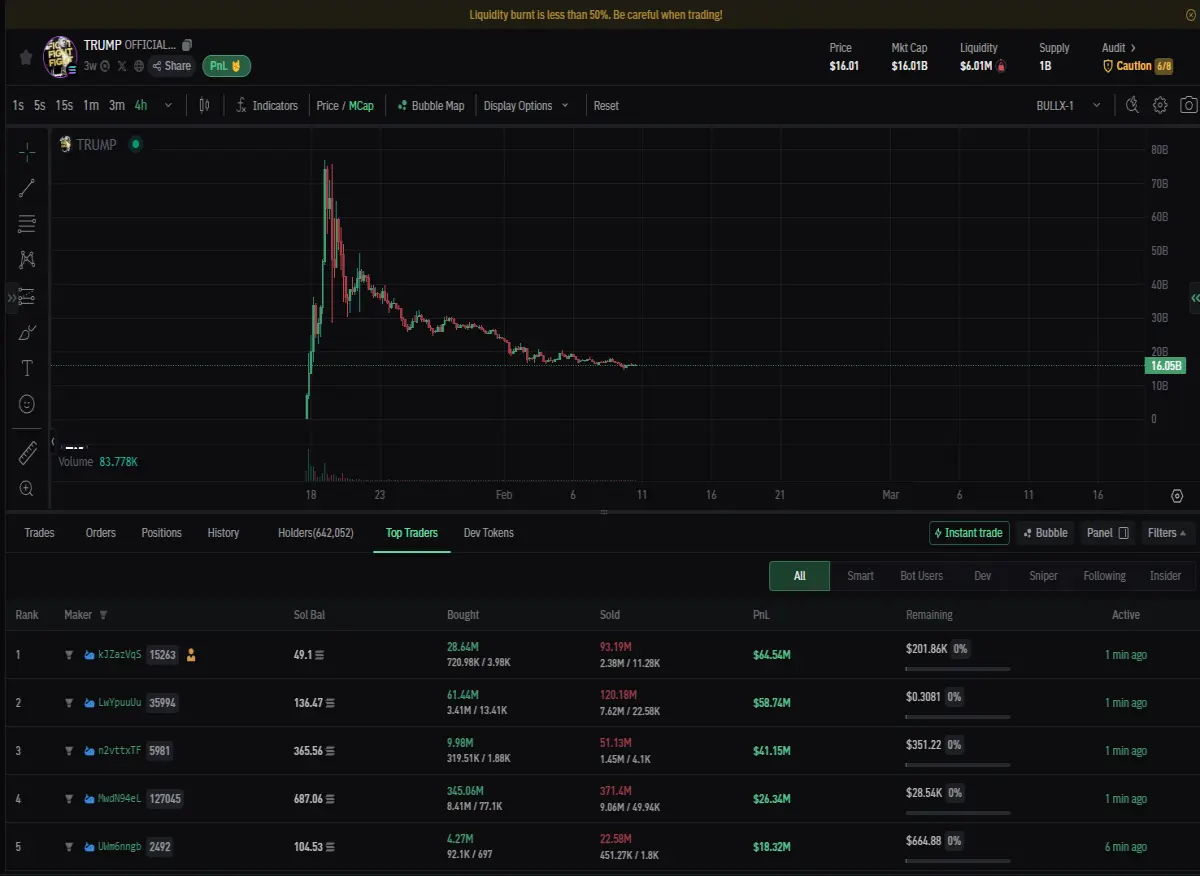Viewport: 1200px width, 876px height.
Task: Take a chart snapshot with camera icon
Action: point(1188,105)
